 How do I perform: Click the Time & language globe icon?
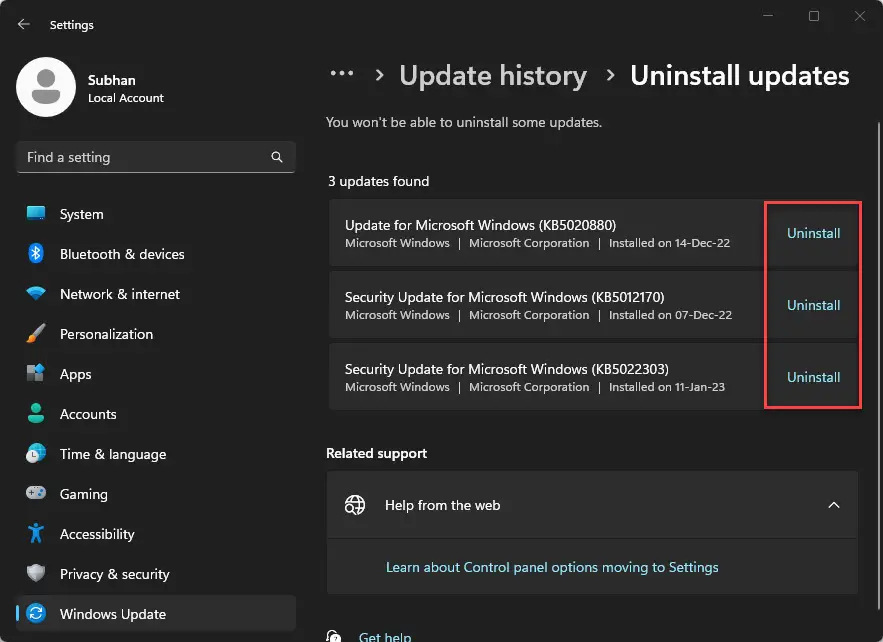(36, 453)
